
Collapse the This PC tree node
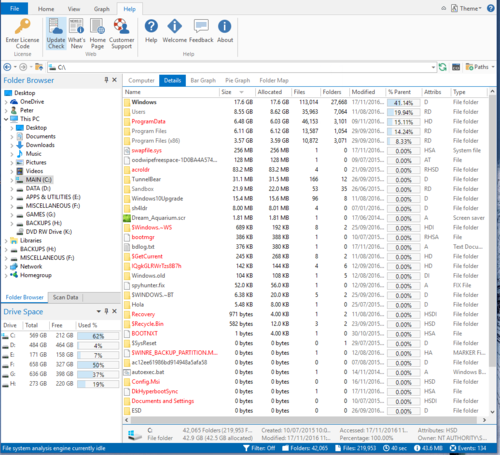(x=6, y=119)
